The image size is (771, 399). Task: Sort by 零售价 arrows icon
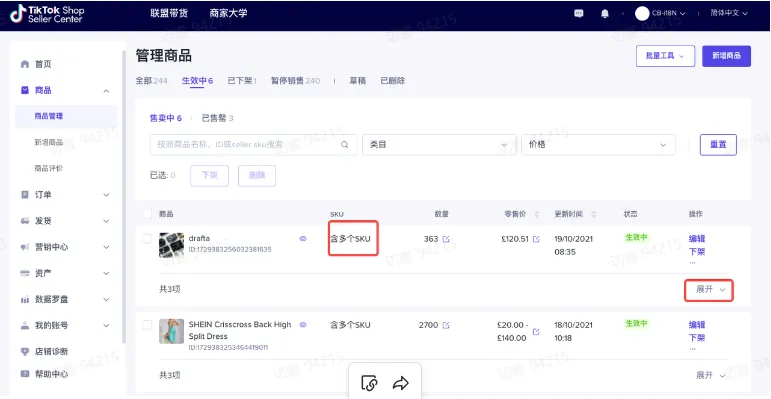[x=536, y=214]
